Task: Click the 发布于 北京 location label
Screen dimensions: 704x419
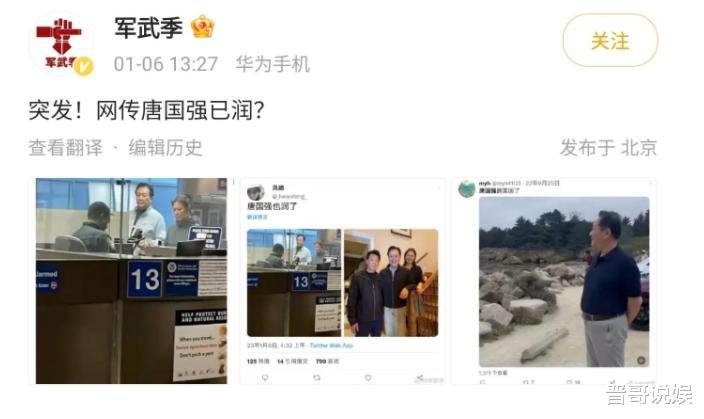Action: (608, 148)
